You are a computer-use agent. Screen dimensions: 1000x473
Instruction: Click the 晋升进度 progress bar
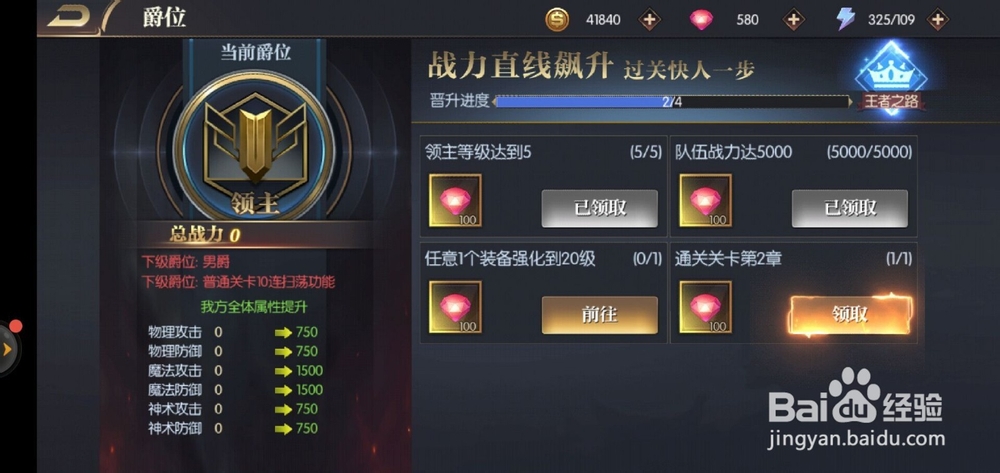tap(673, 101)
